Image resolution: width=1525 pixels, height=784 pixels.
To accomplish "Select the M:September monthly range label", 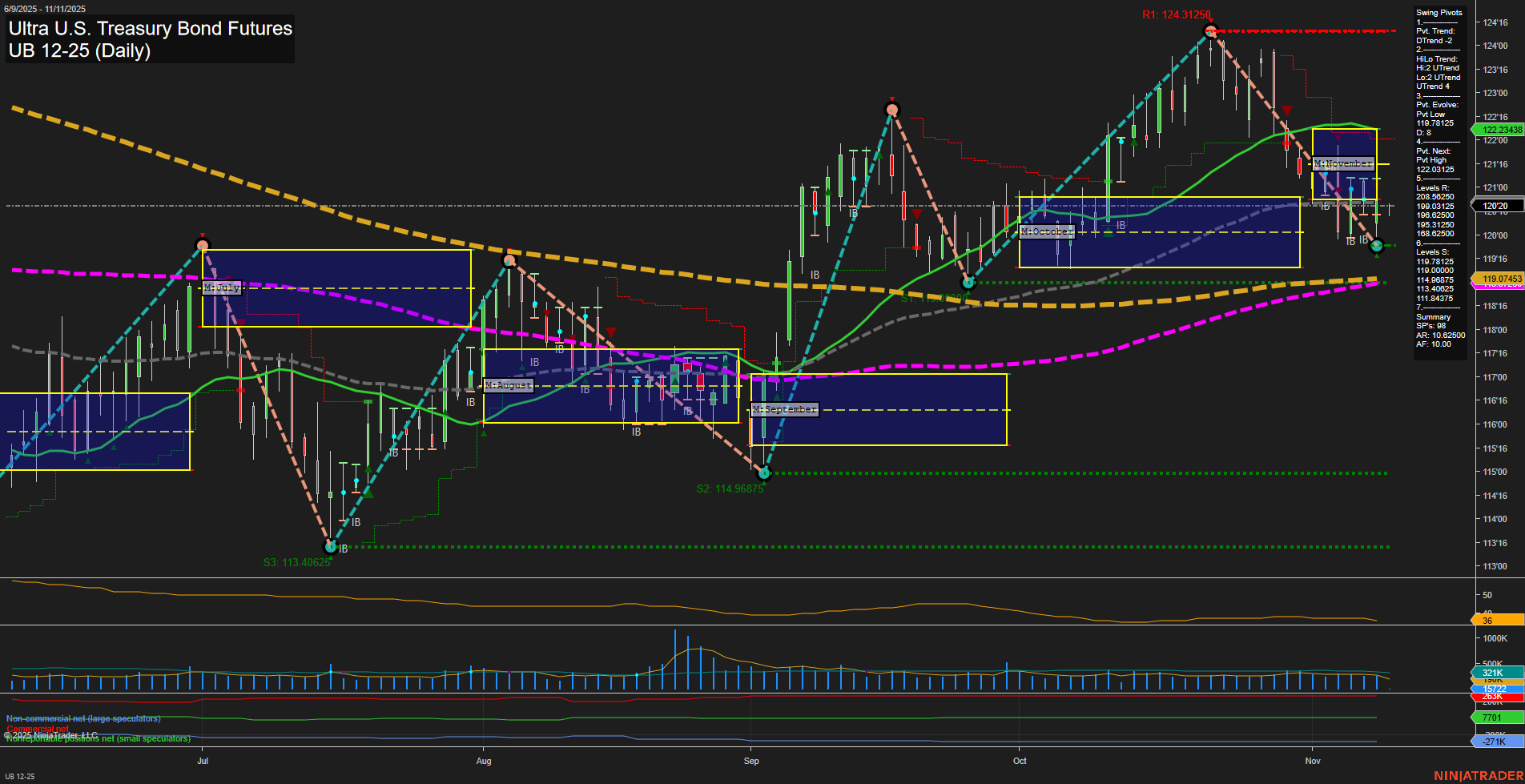I will (x=784, y=409).
